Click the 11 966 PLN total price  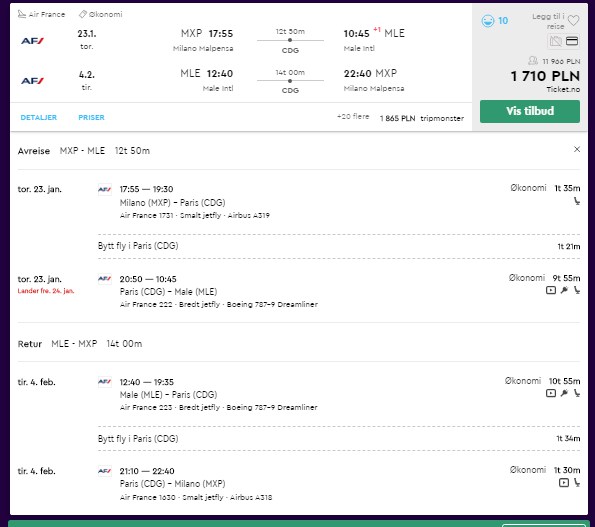click(561, 61)
